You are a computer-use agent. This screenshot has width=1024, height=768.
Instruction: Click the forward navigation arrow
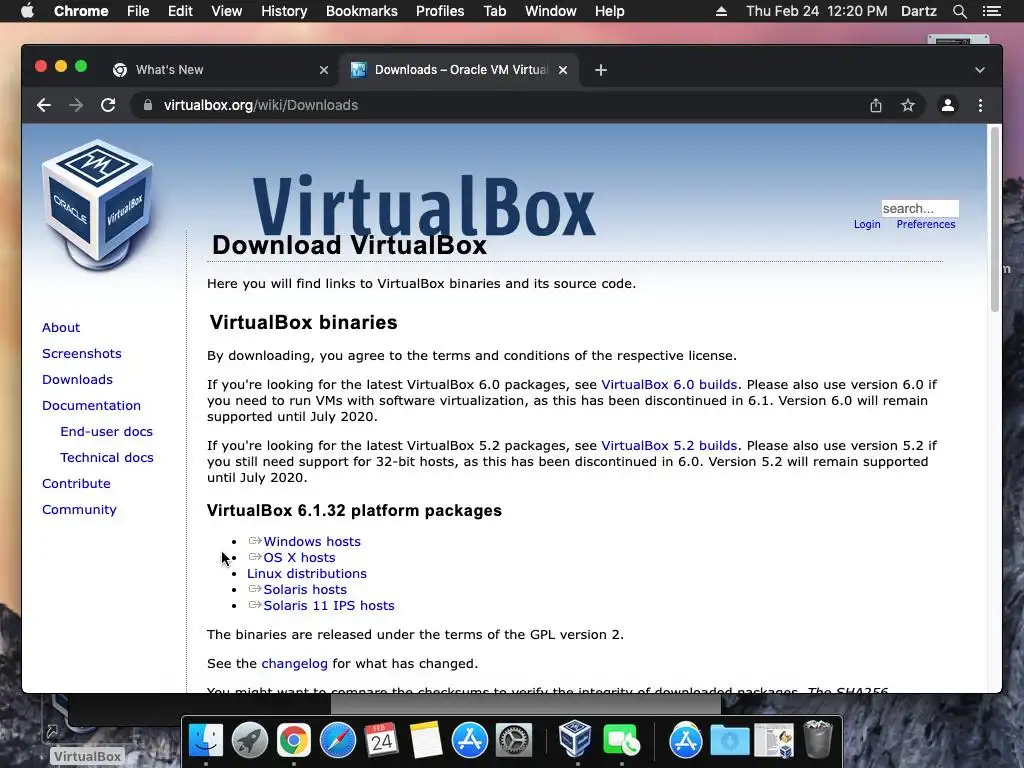point(76,105)
